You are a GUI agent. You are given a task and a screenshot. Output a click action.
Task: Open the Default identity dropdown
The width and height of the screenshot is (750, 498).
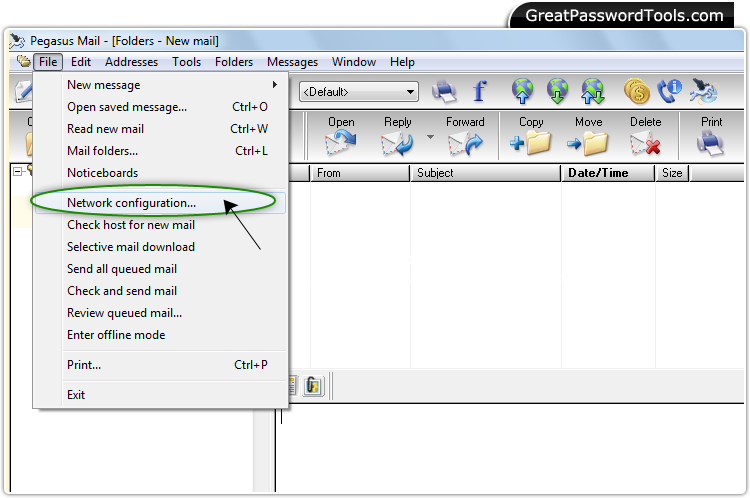[x=359, y=92]
